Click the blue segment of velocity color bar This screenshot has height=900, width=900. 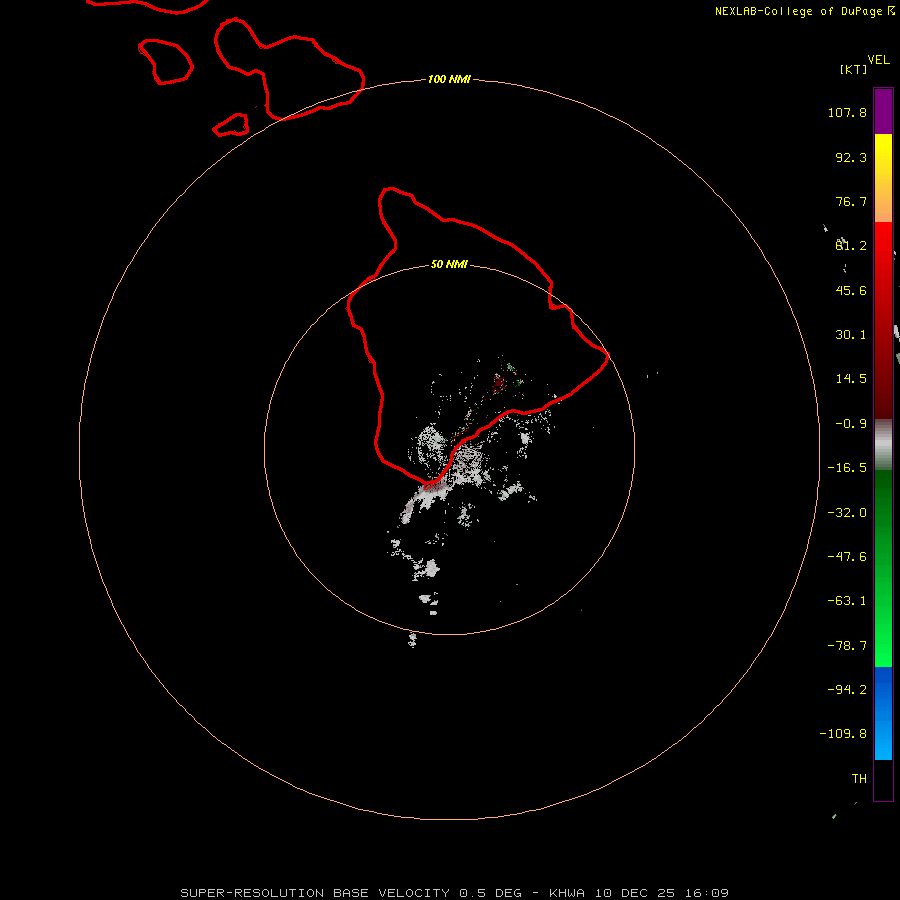point(883,713)
